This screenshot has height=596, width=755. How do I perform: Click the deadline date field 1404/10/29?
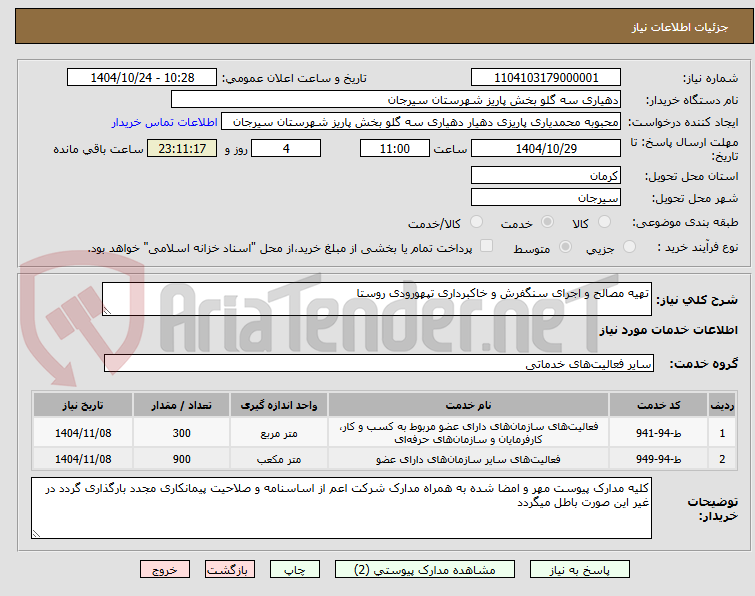pyautogui.click(x=546, y=148)
